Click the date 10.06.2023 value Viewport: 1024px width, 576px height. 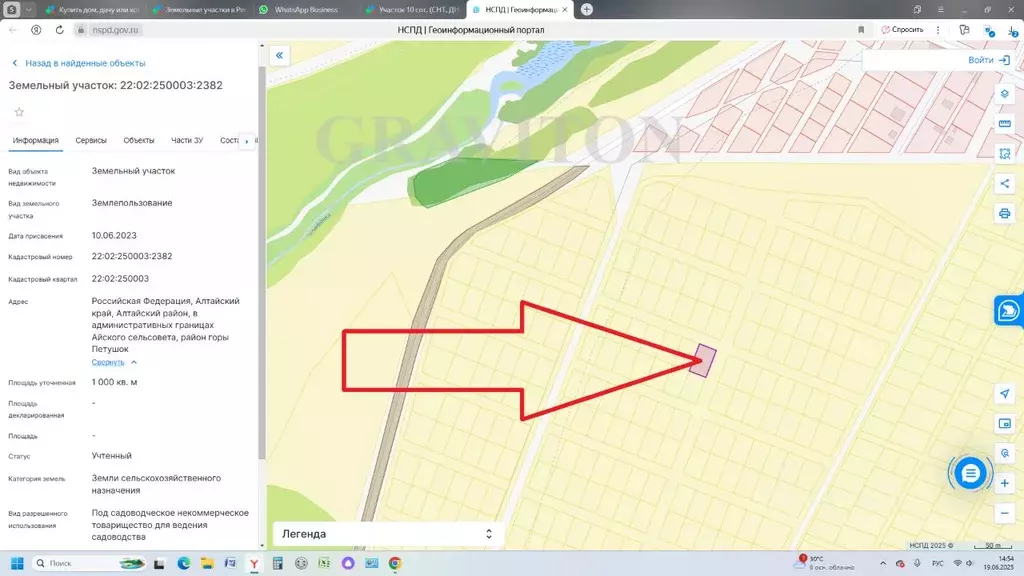(x=114, y=236)
